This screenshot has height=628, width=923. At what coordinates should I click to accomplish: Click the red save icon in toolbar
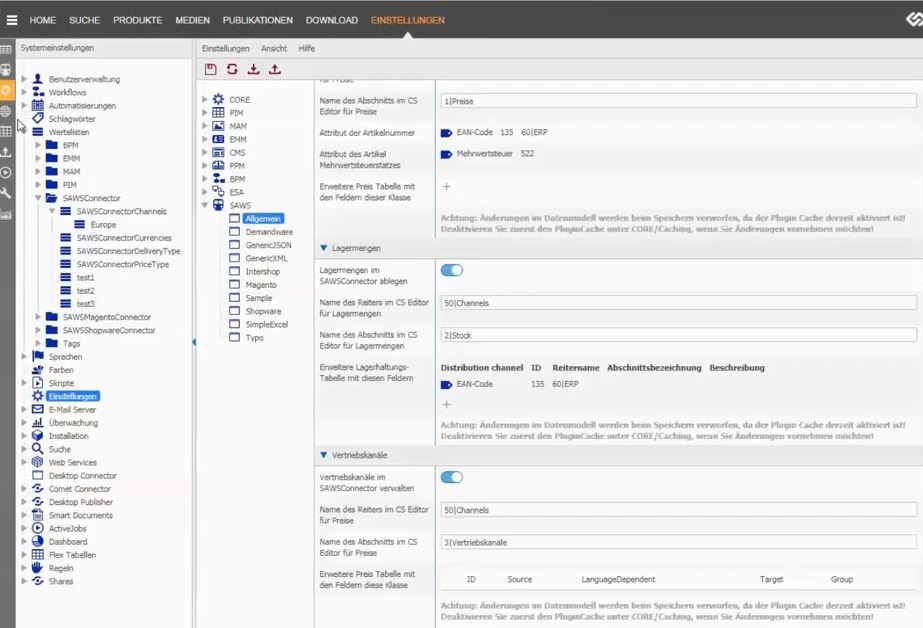tap(210, 69)
